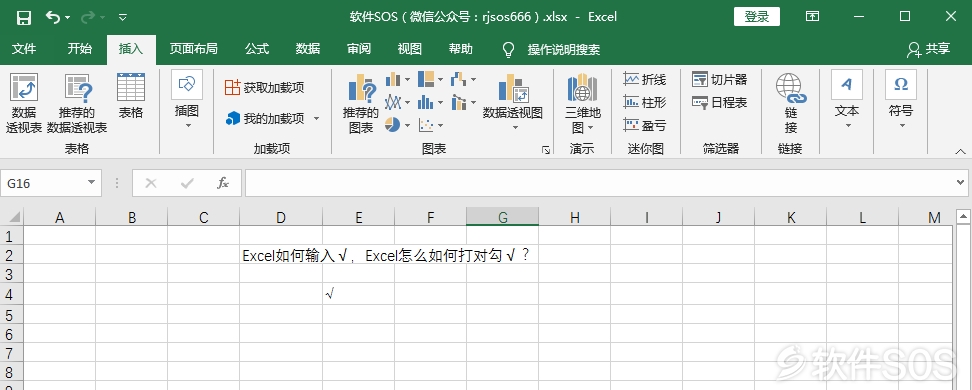
Task: Click the Share (共享) button
Action: [x=929, y=49]
